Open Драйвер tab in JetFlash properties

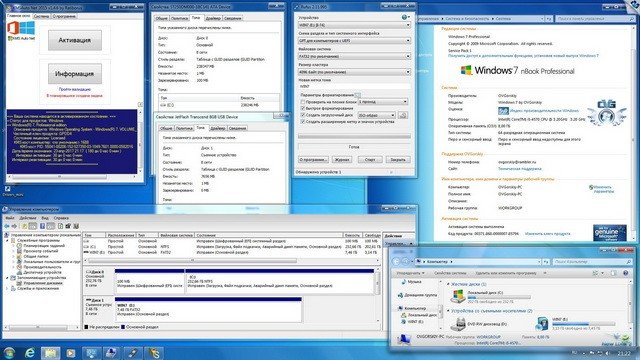click(x=218, y=128)
